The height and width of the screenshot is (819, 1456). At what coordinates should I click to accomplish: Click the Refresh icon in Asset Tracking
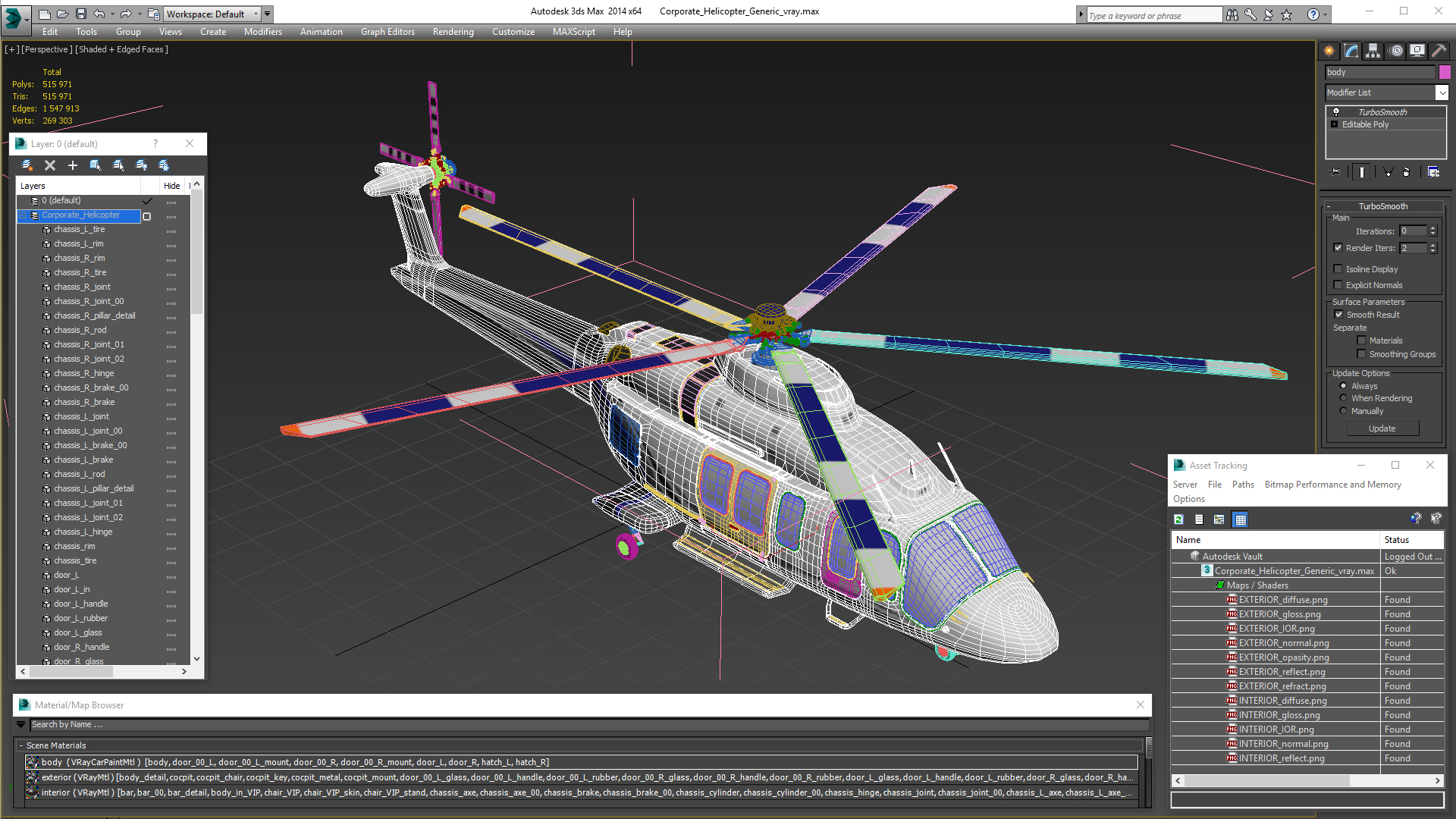pyautogui.click(x=1179, y=519)
